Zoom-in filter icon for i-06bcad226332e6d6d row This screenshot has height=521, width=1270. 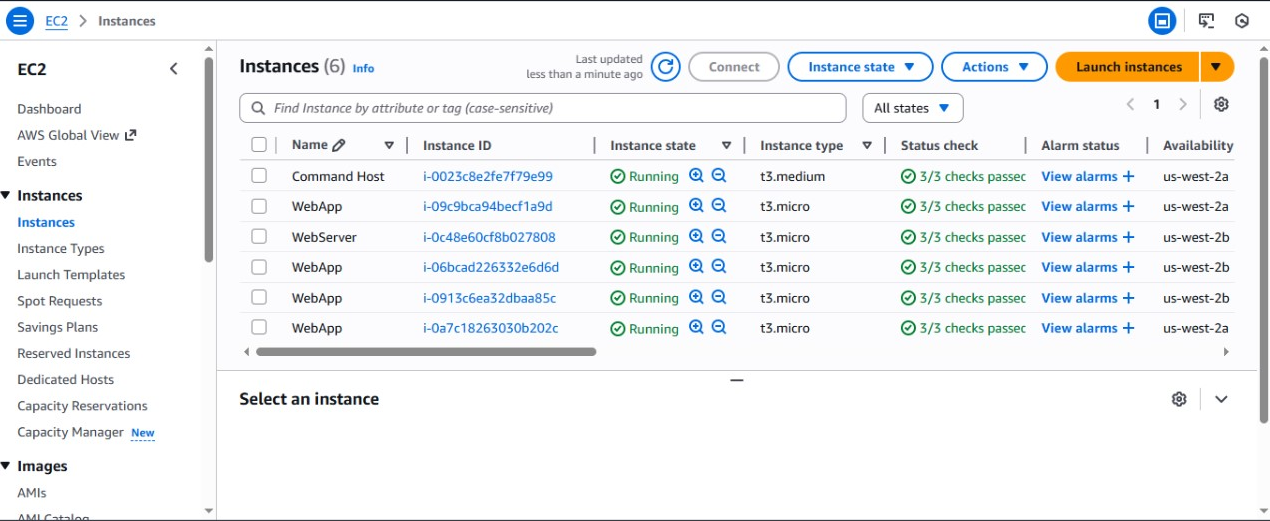(697, 267)
